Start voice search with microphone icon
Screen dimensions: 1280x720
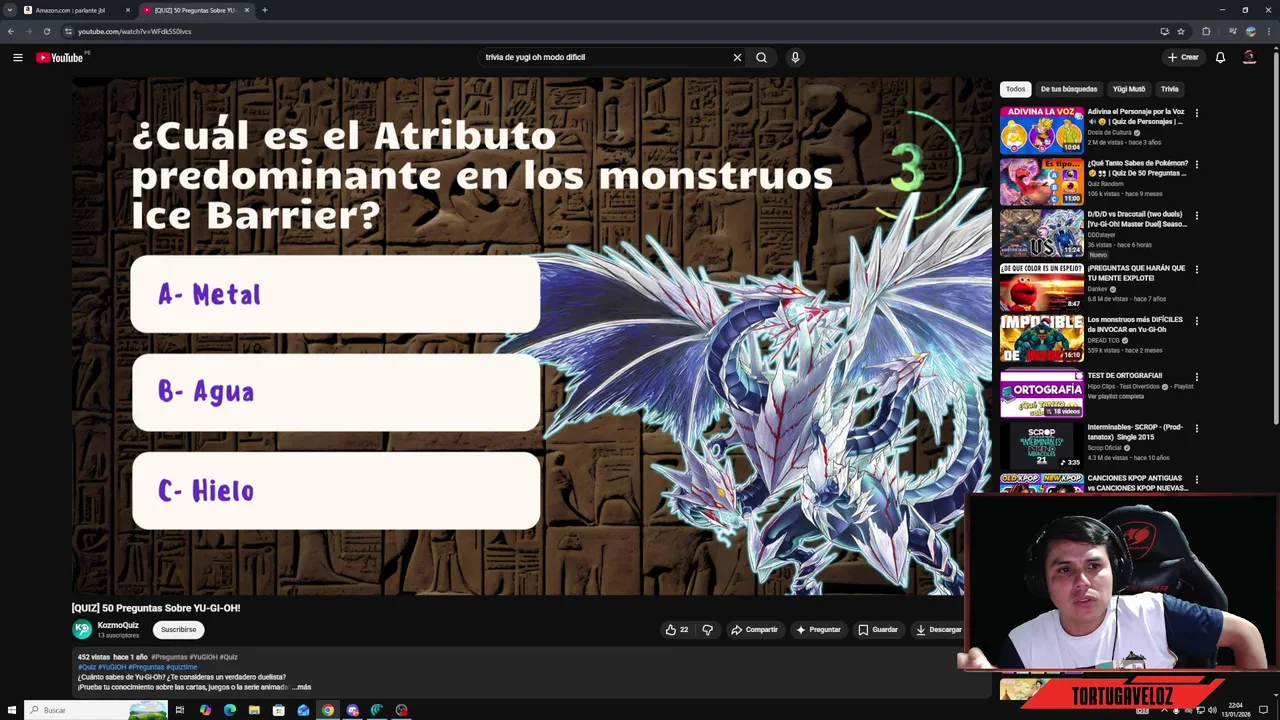click(795, 57)
